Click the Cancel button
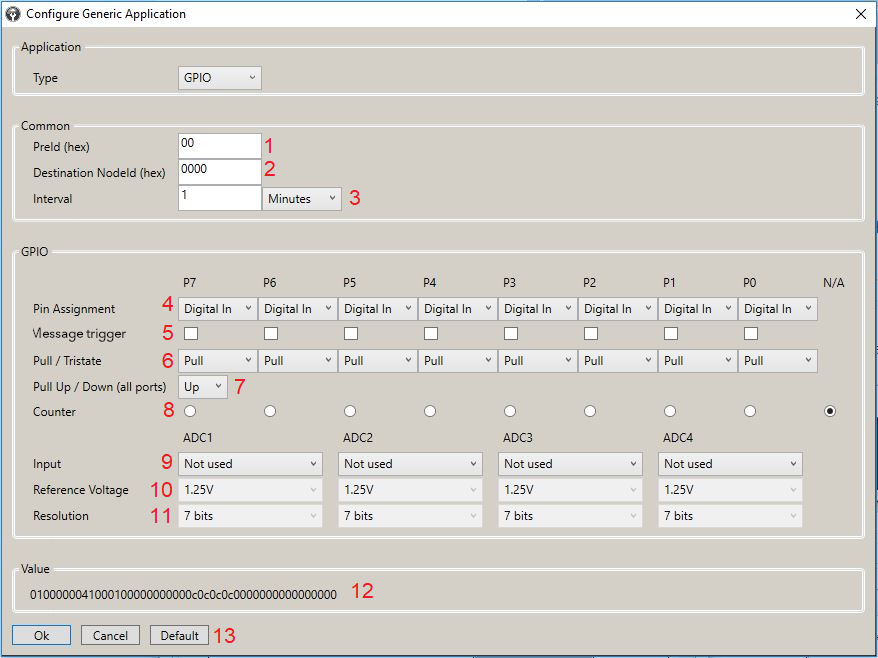This screenshot has height=658, width=878. (x=110, y=636)
